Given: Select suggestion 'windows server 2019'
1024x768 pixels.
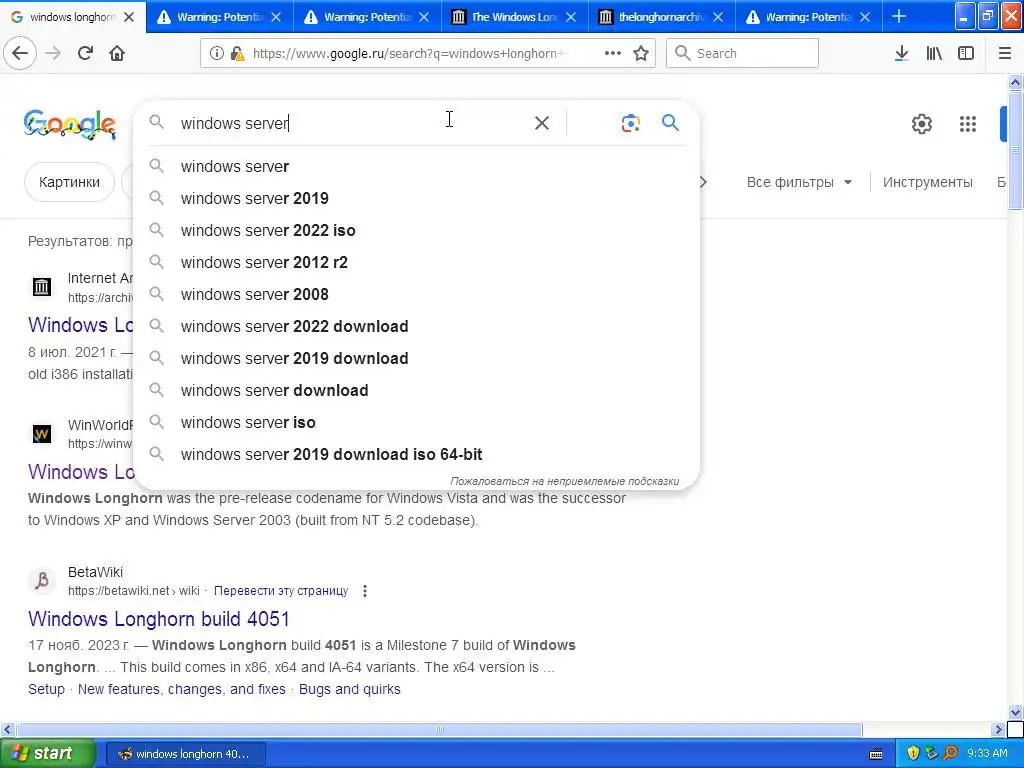Looking at the screenshot, I should pyautogui.click(x=416, y=199).
